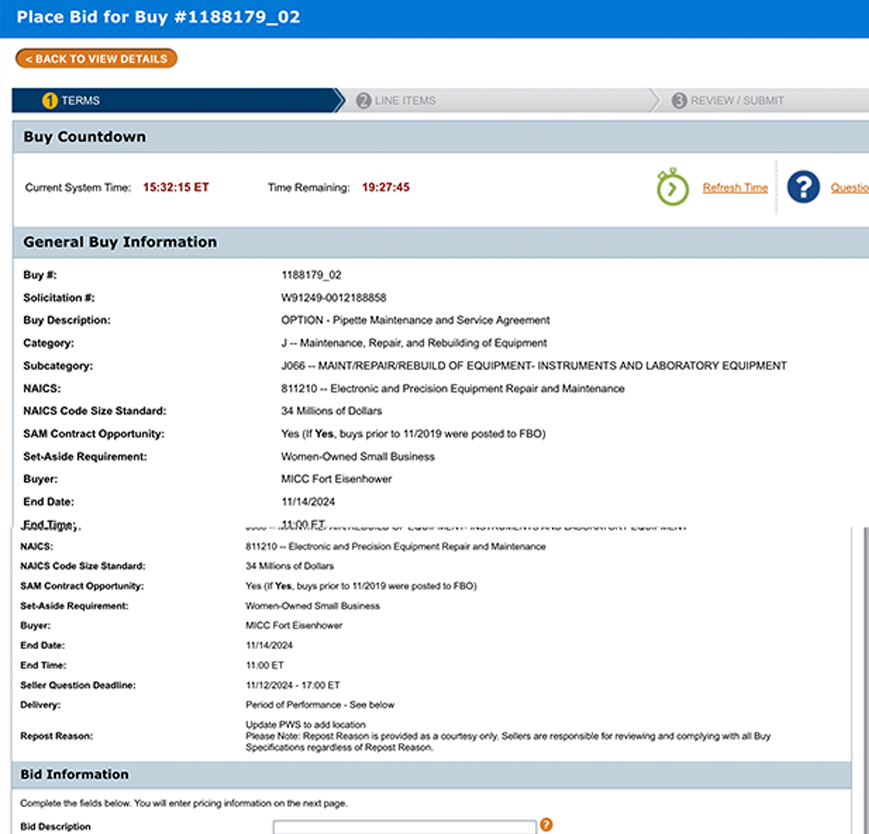Click the Refresh Time link
Viewport: 869px width, 834px height.
click(735, 188)
